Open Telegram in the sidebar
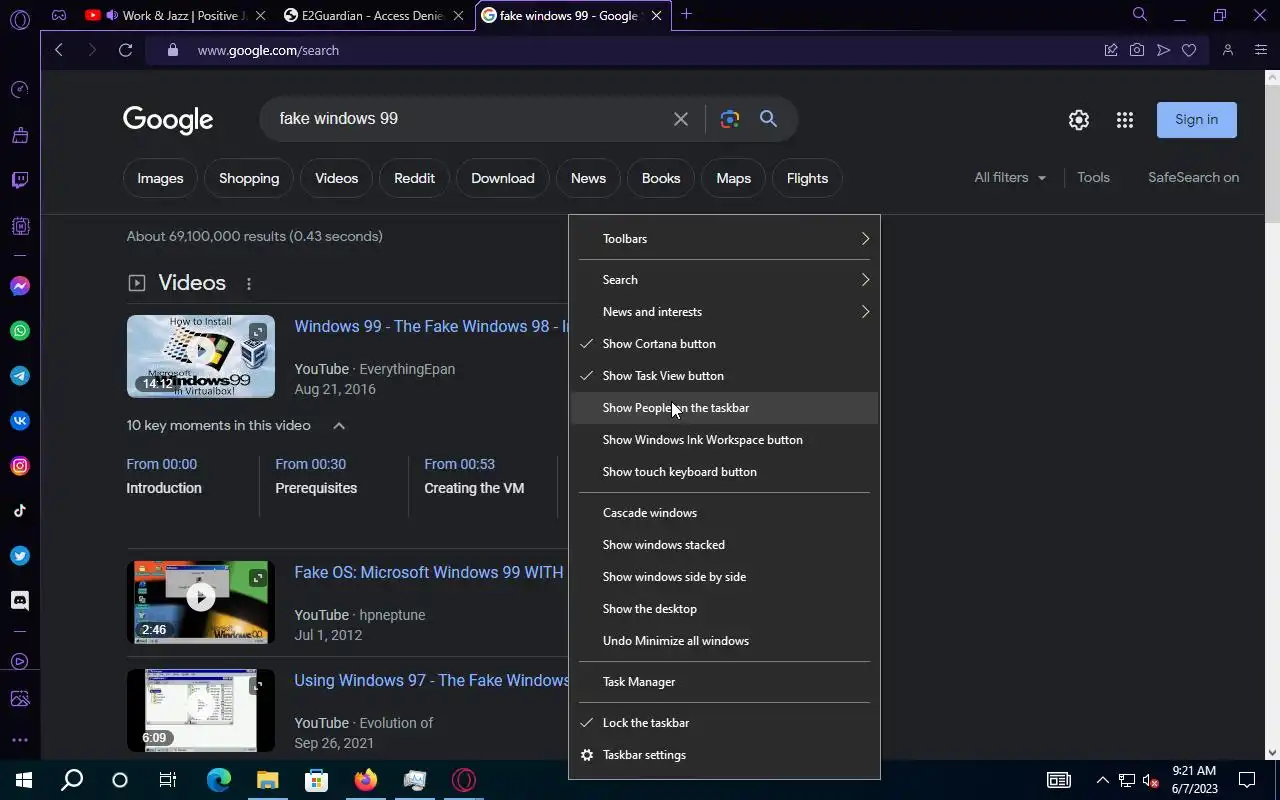The width and height of the screenshot is (1280, 800). click(x=20, y=376)
